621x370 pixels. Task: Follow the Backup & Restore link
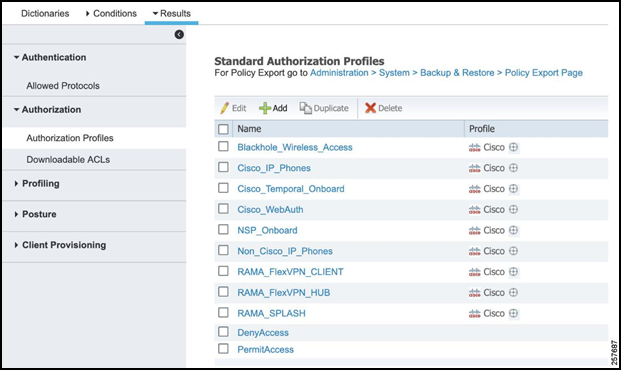tap(457, 73)
